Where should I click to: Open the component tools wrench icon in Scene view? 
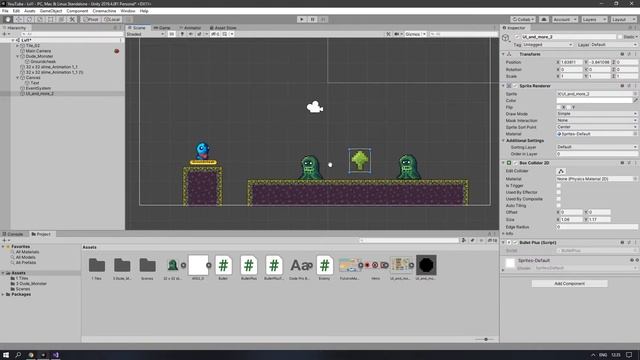coord(388,34)
